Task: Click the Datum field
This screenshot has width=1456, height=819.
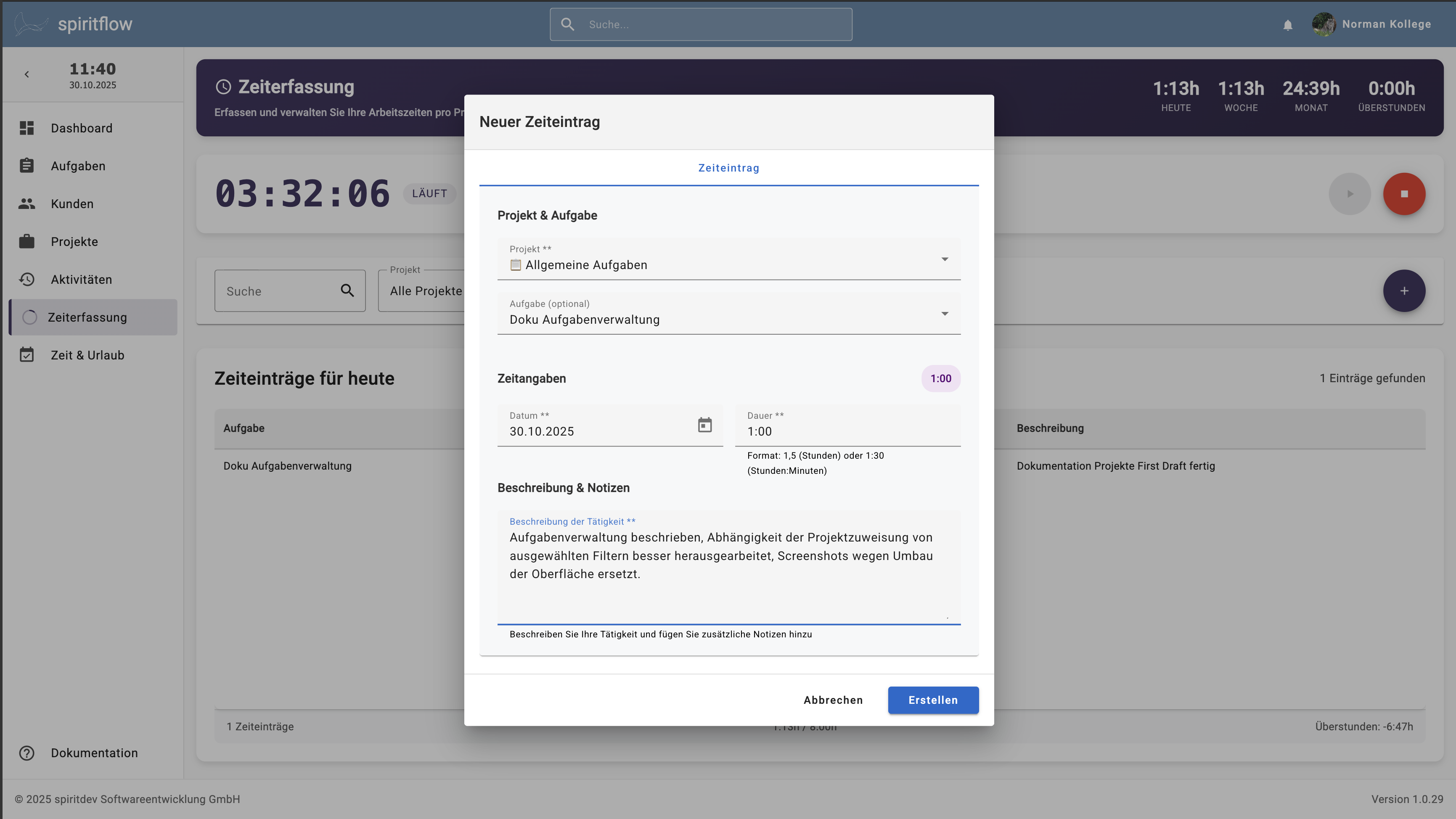Action: pyautogui.click(x=610, y=425)
